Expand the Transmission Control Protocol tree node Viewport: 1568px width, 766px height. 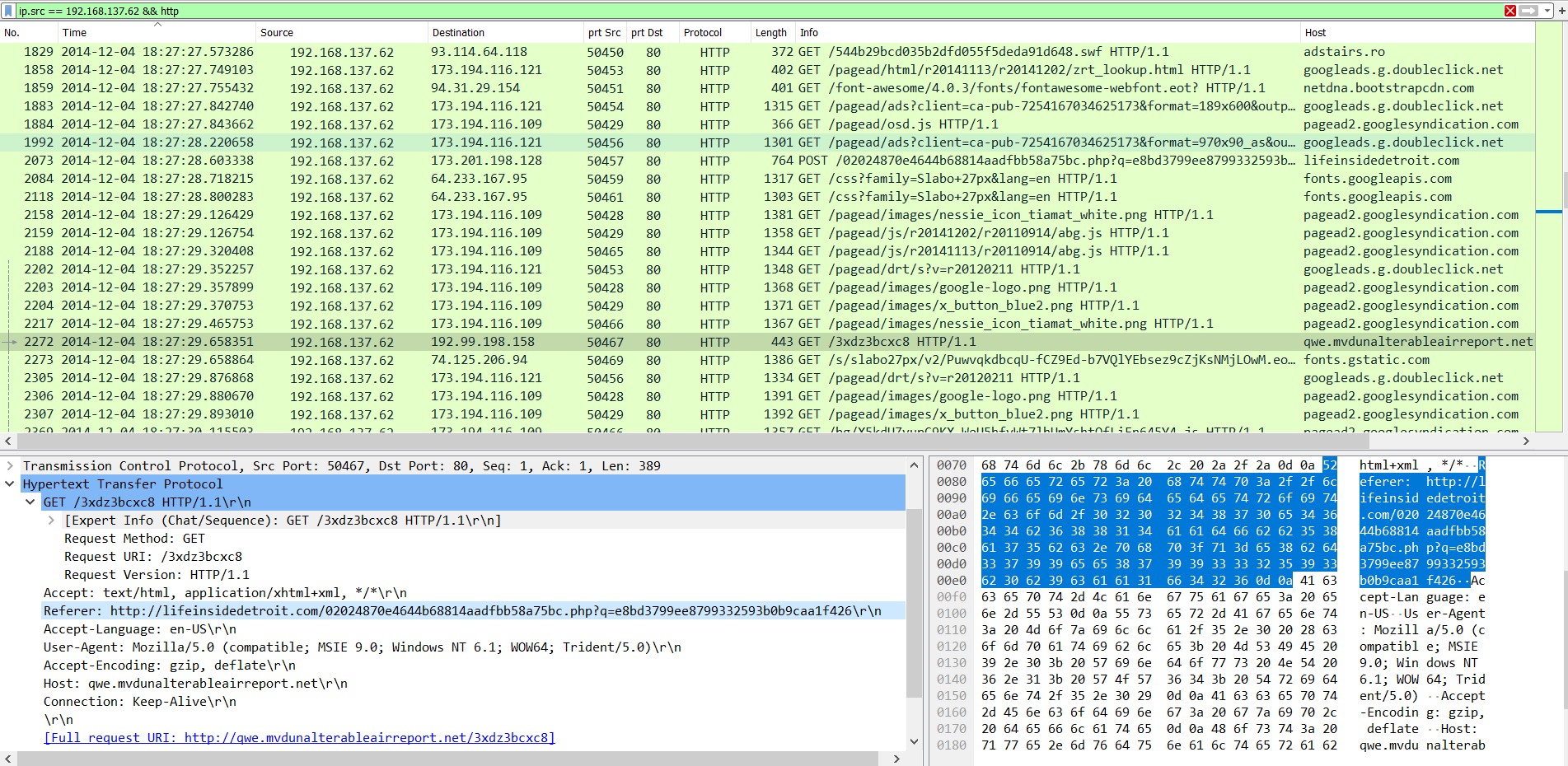tap(10, 466)
